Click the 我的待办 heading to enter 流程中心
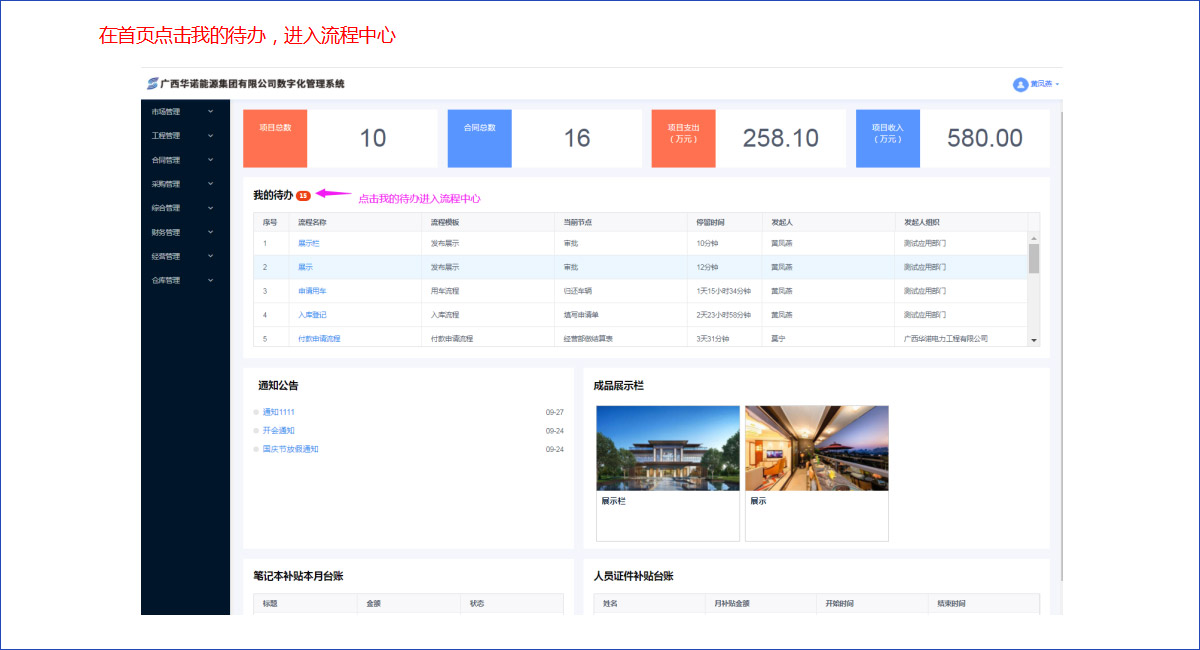This screenshot has width=1200, height=650. [x=273, y=195]
